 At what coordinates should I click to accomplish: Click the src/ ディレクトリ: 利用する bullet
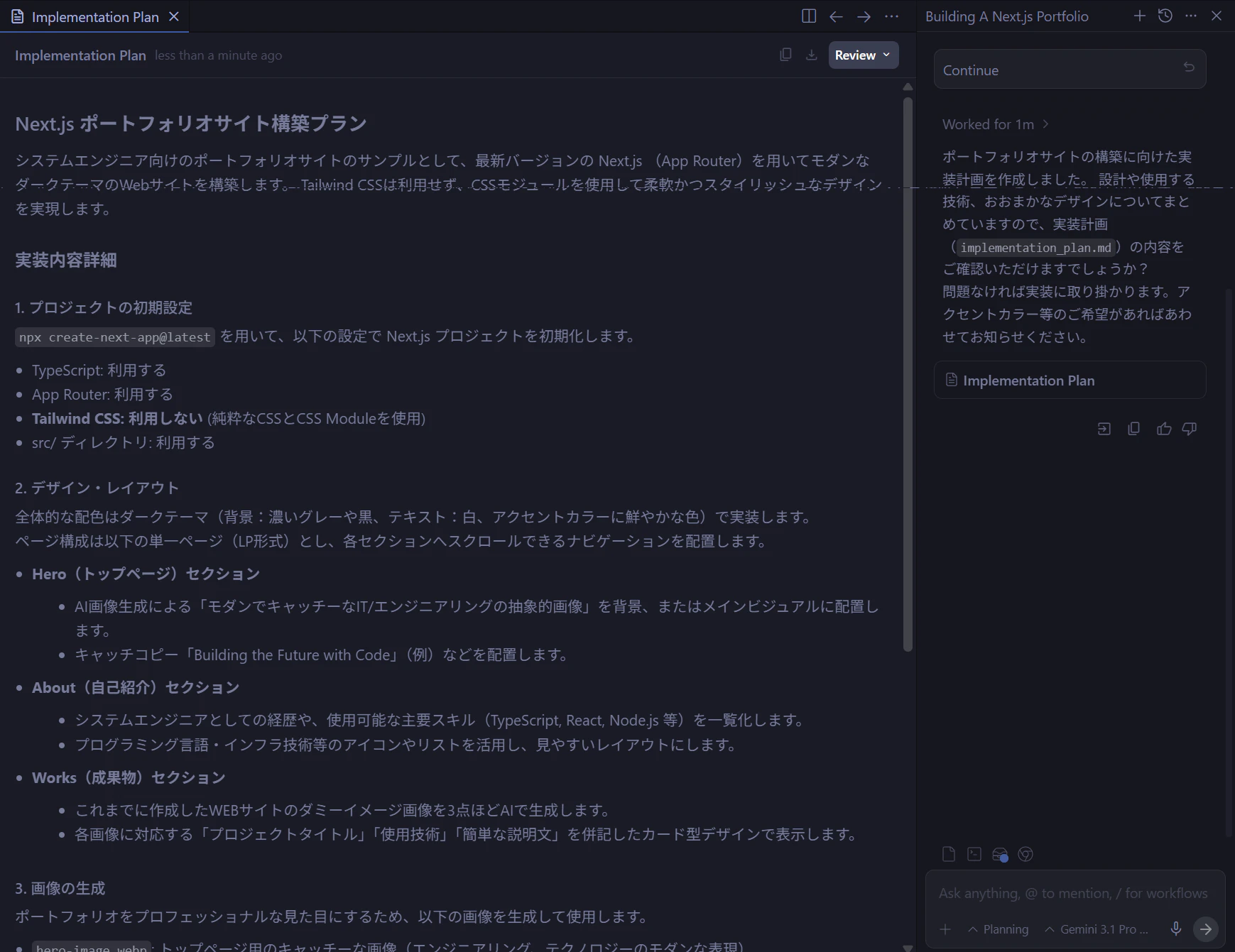point(123,442)
